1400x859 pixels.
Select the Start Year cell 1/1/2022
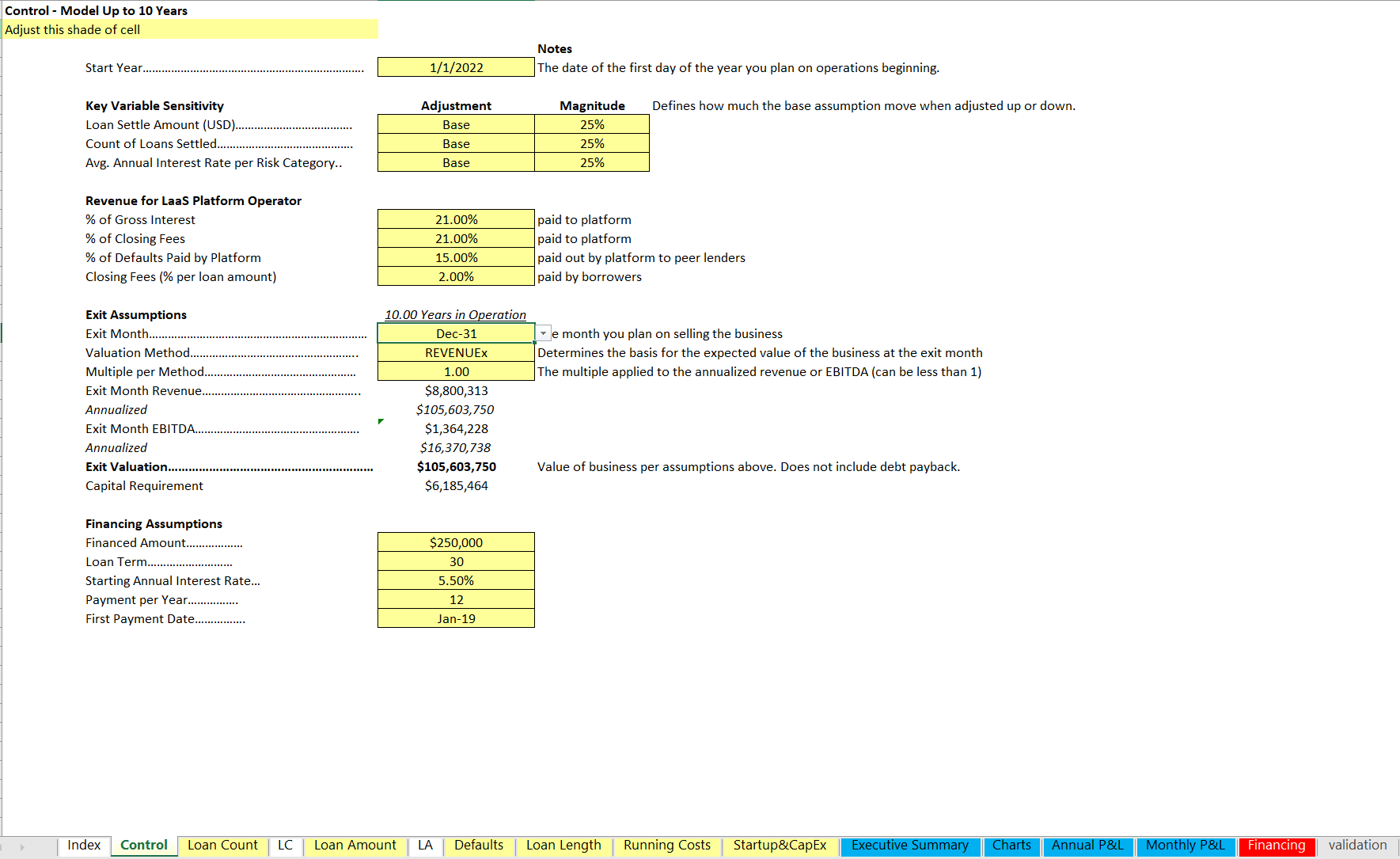(456, 67)
